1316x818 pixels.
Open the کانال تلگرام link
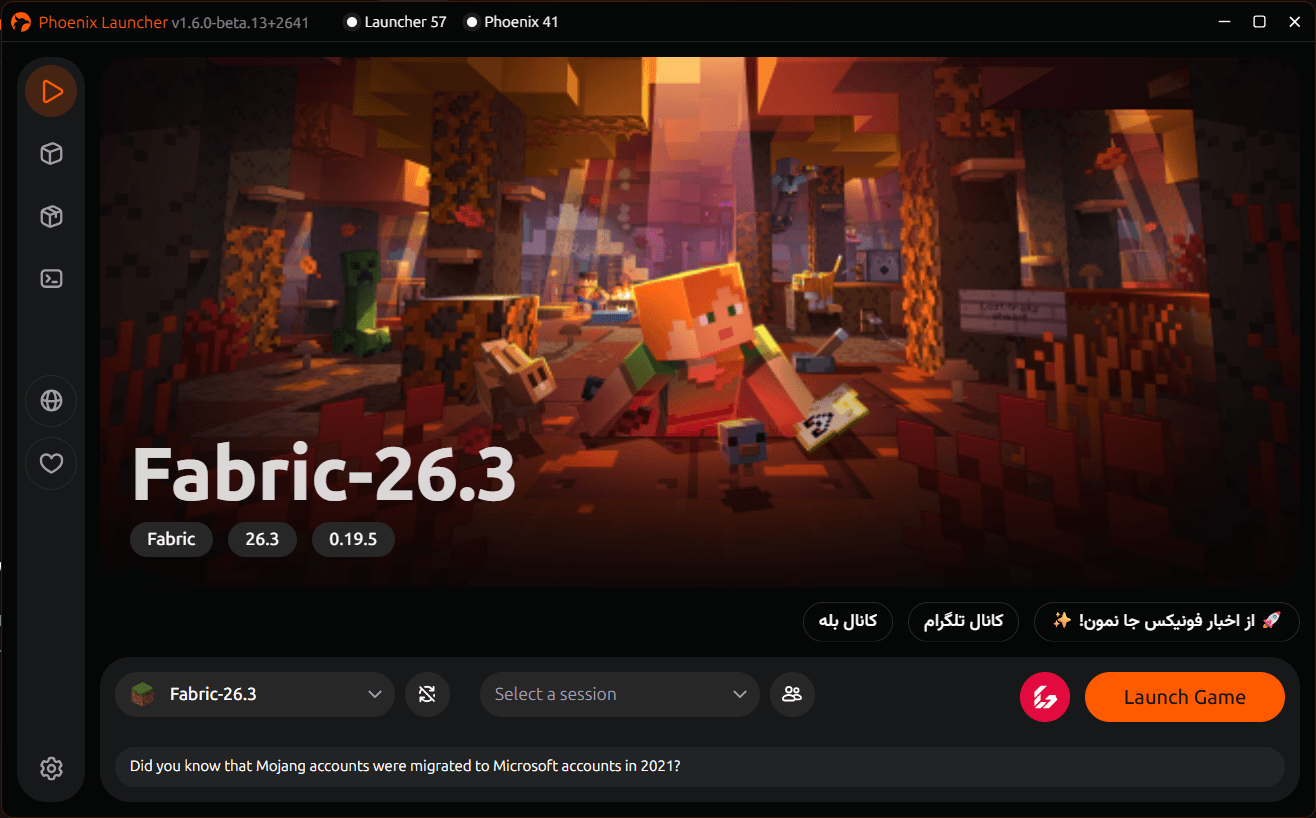(x=963, y=621)
